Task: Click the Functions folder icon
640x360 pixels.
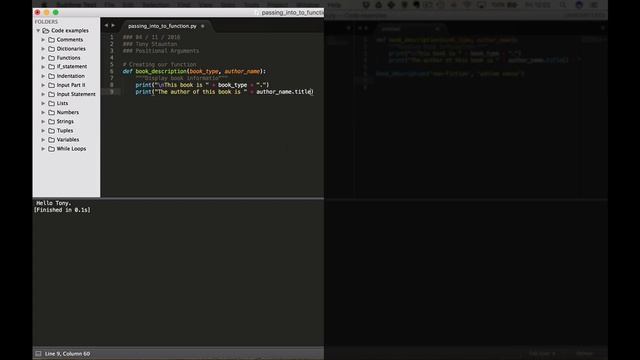Action: (51, 58)
